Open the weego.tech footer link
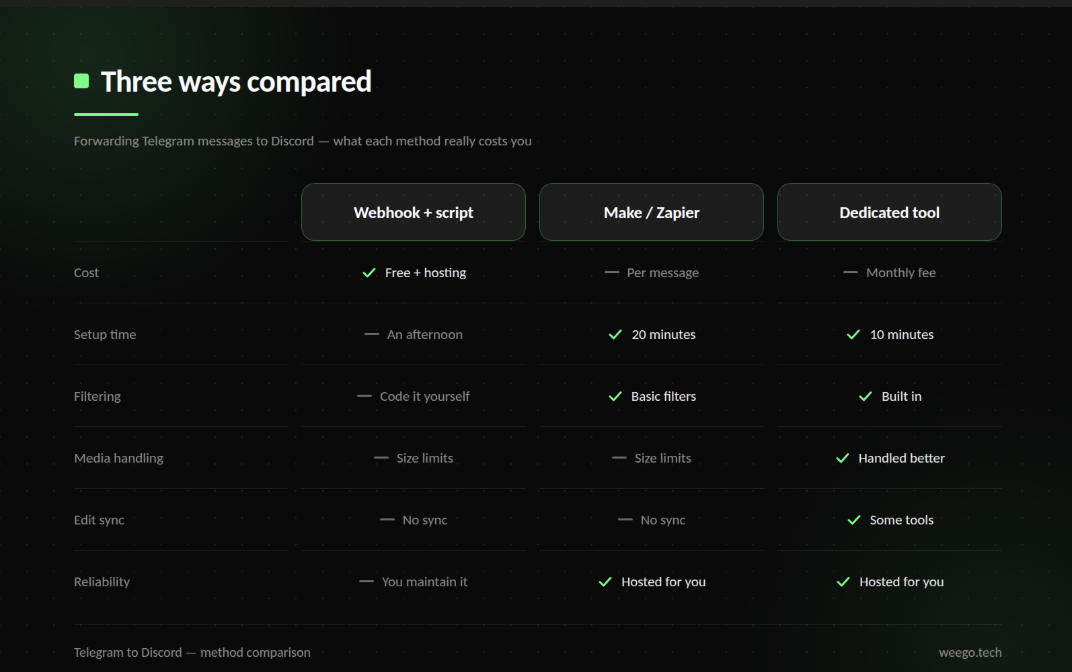The height and width of the screenshot is (672, 1072). pyautogui.click(x=970, y=652)
